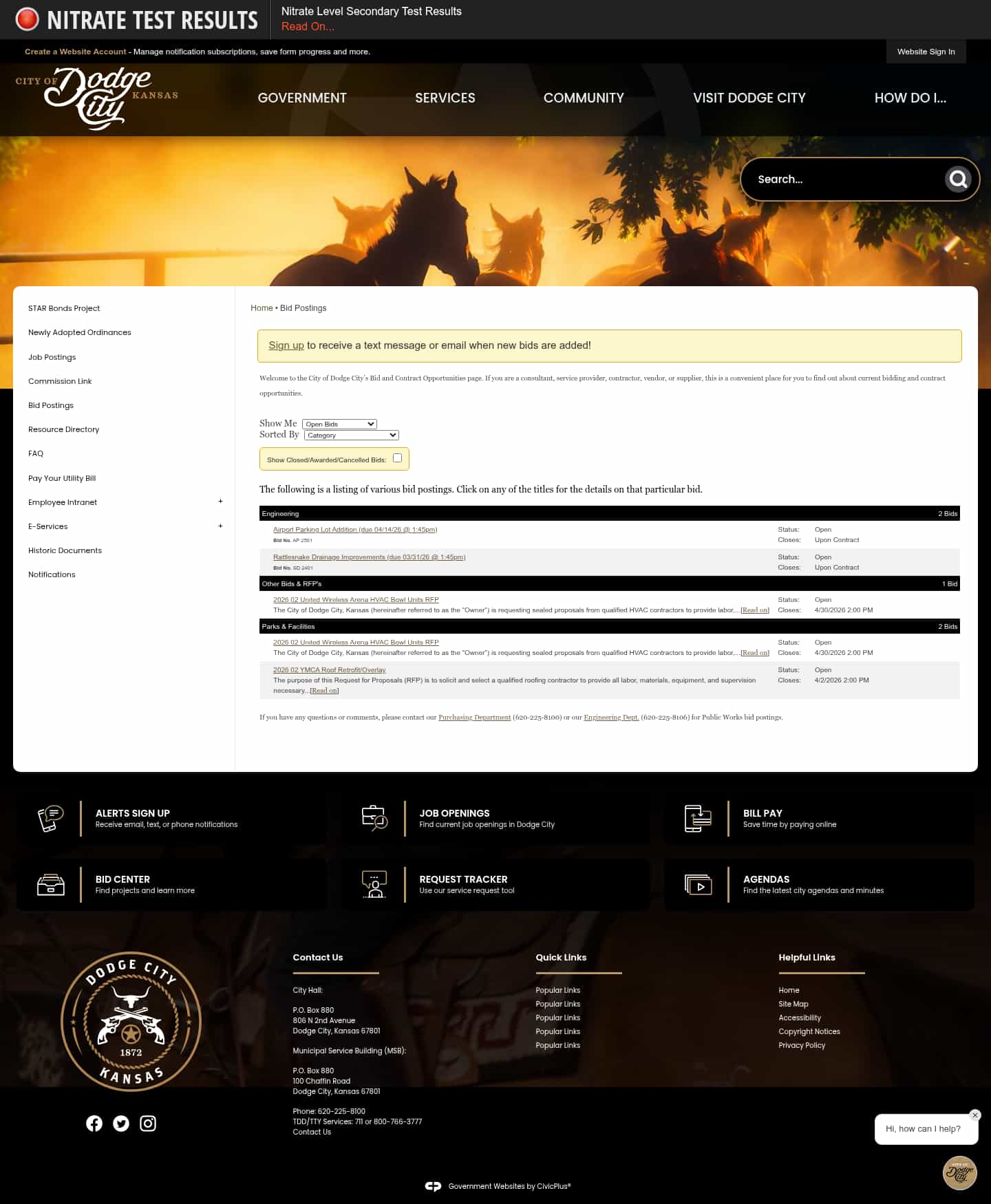Click the Purchasing Department link
The width and height of the screenshot is (991, 1204).
(x=475, y=718)
